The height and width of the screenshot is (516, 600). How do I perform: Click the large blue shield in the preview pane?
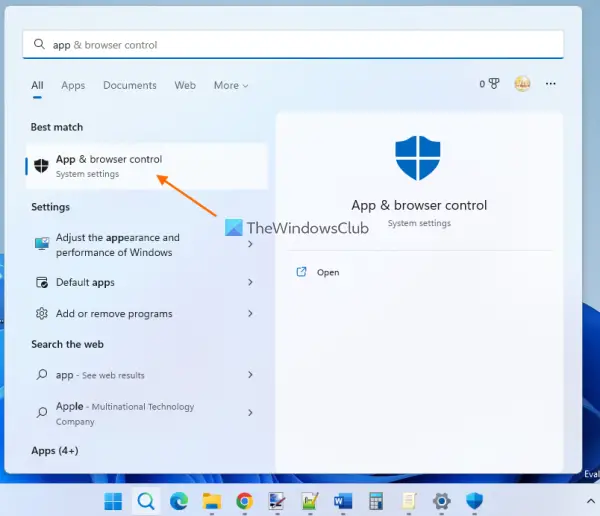[418, 158]
